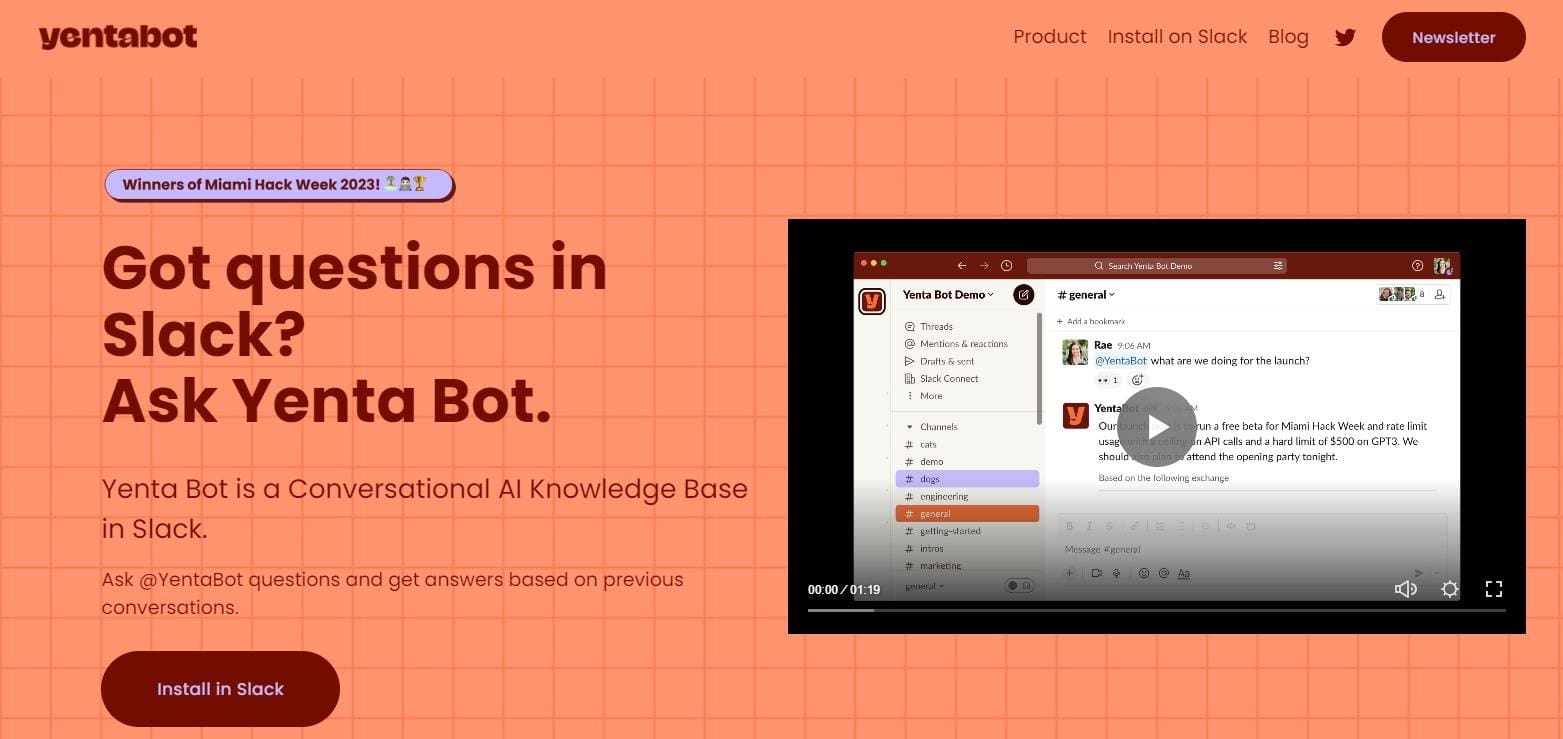Click the user profile avatar in Slack titlebar
The height and width of the screenshot is (739, 1563).
(x=1441, y=266)
